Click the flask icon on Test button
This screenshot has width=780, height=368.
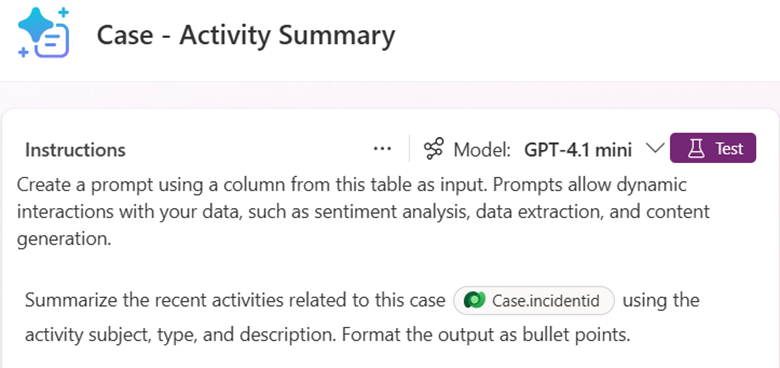tap(694, 148)
